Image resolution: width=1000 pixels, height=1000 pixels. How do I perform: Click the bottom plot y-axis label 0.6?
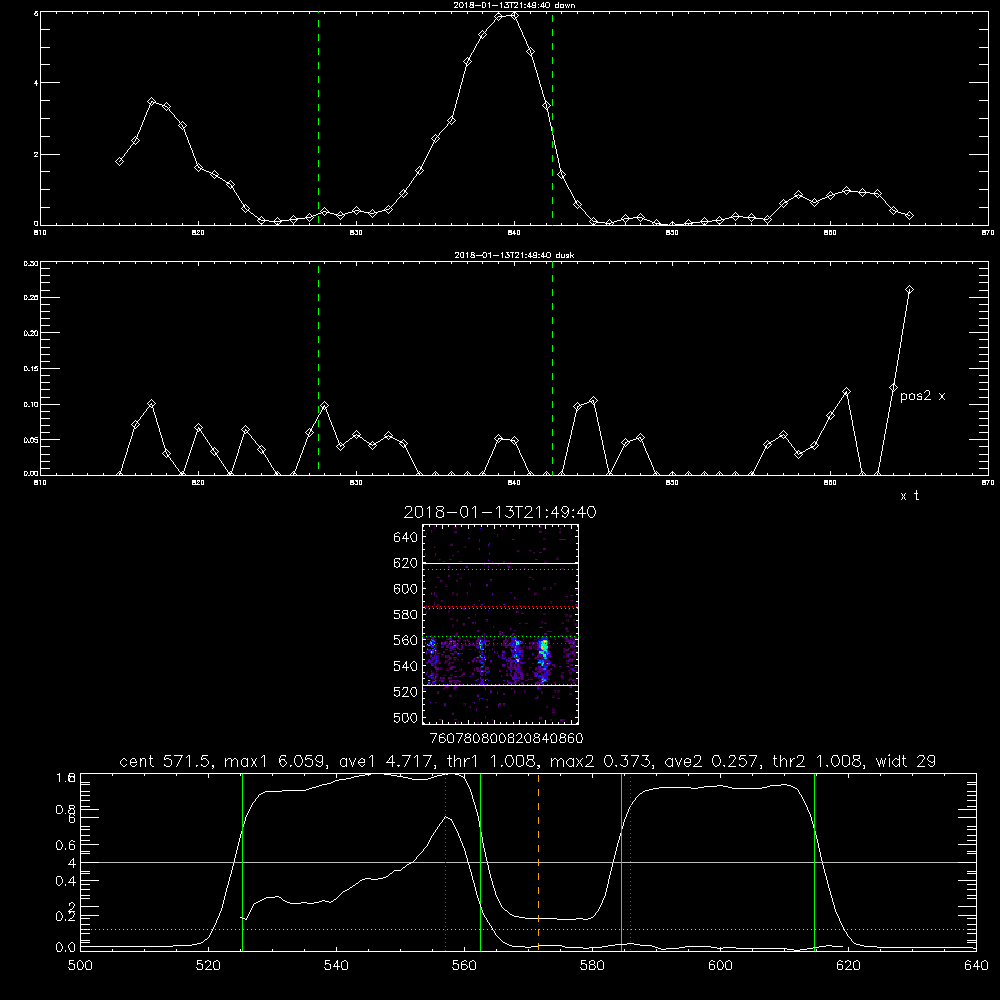coord(67,845)
